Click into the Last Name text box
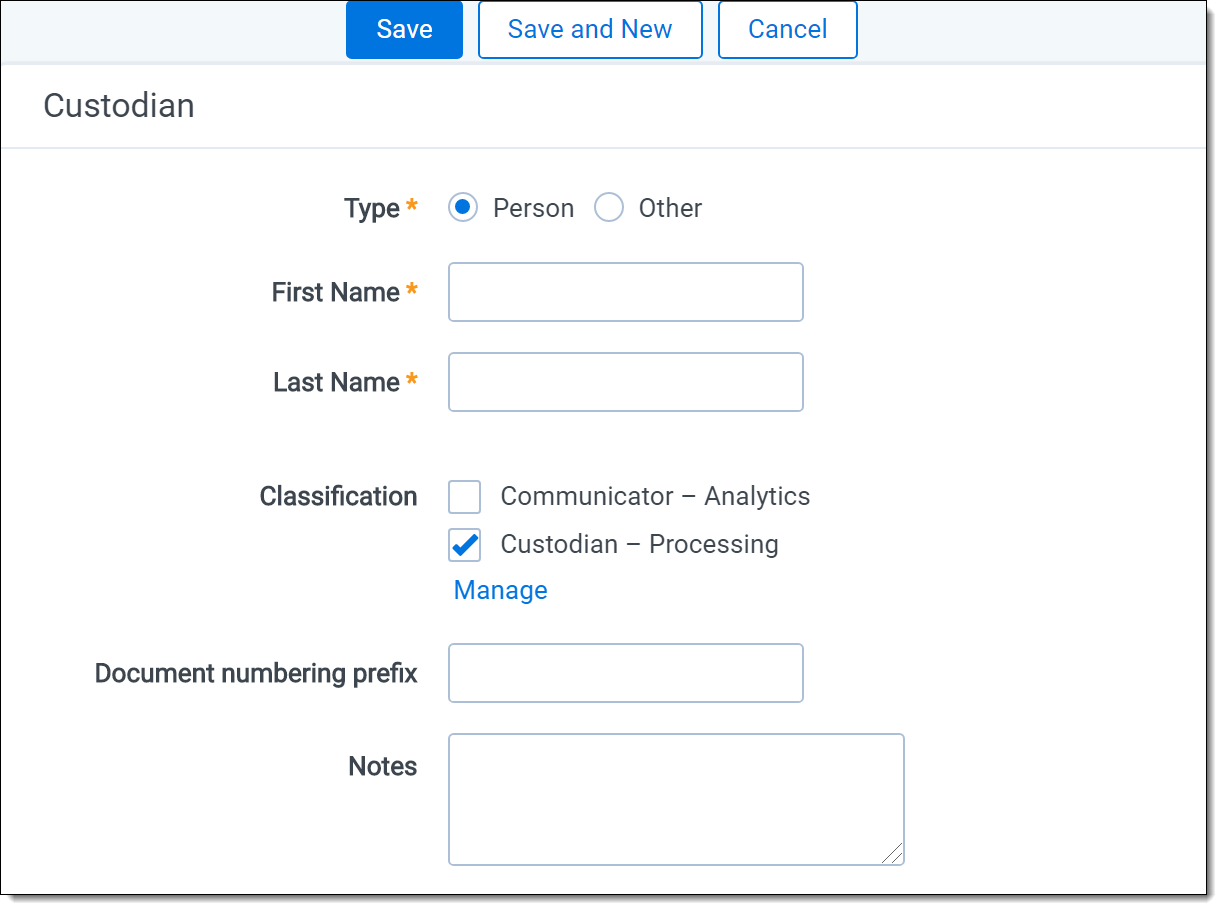Screen dimensions: 1222x910 [625, 382]
